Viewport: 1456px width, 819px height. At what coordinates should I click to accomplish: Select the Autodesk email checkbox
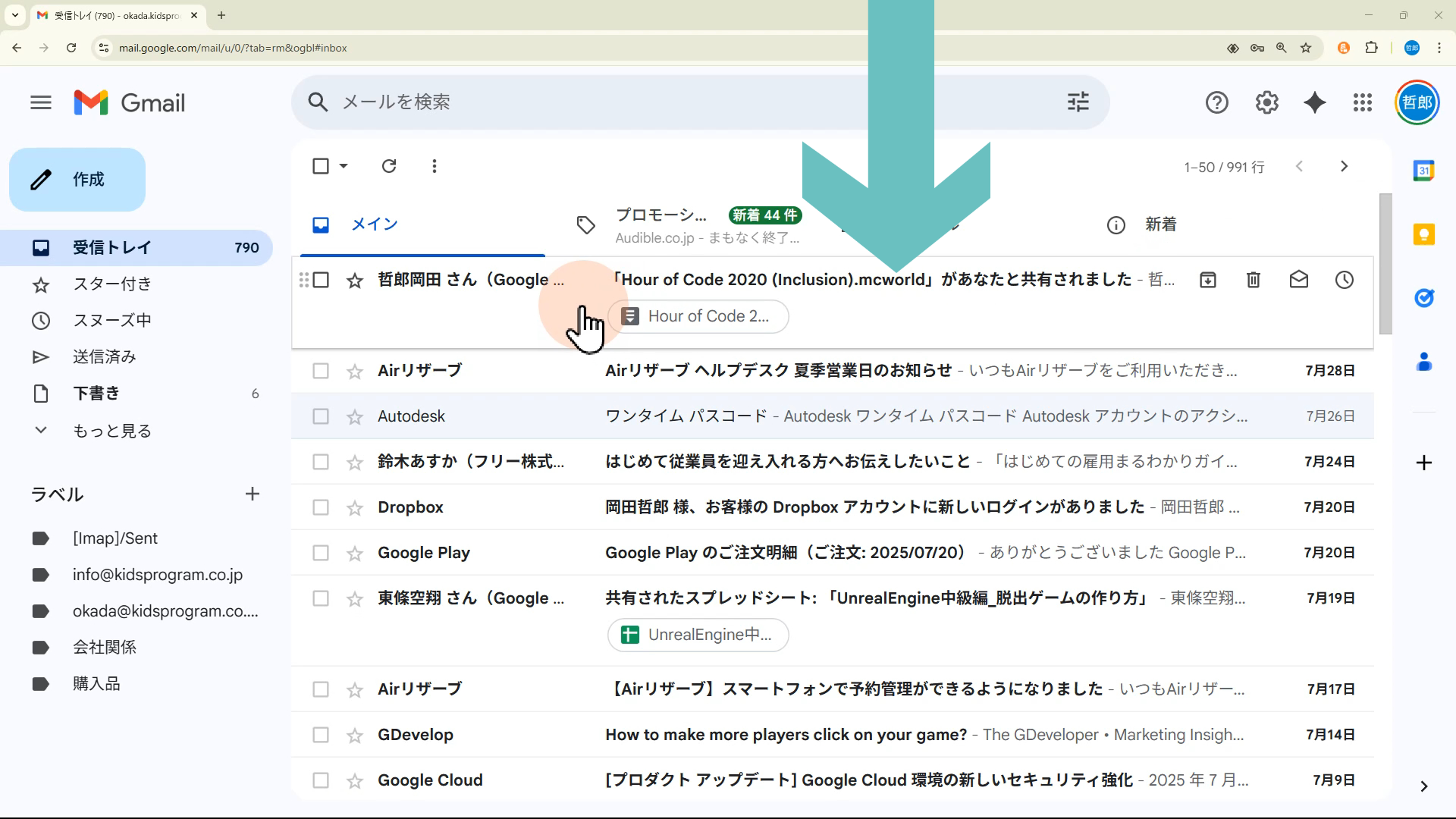[x=321, y=416]
